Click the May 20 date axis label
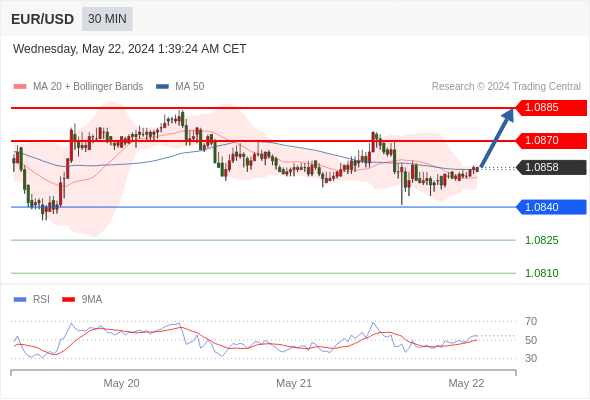This screenshot has height=400, width=590. click(x=121, y=383)
